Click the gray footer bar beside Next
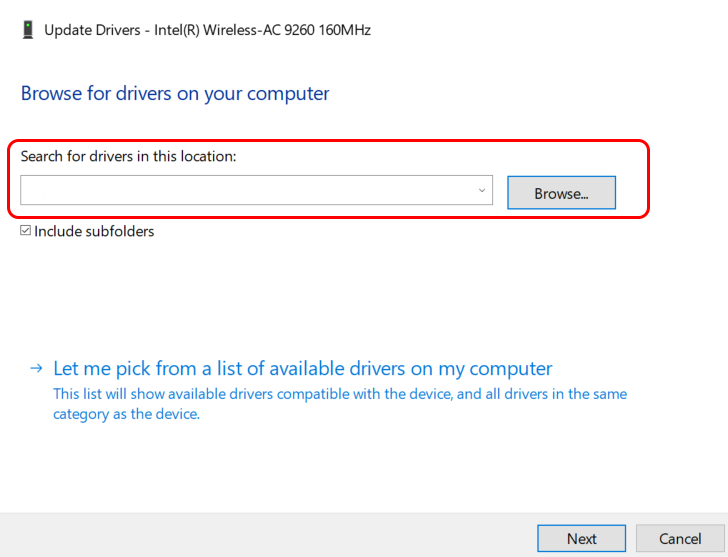Image resolution: width=728 pixels, height=557 pixels. (267, 535)
